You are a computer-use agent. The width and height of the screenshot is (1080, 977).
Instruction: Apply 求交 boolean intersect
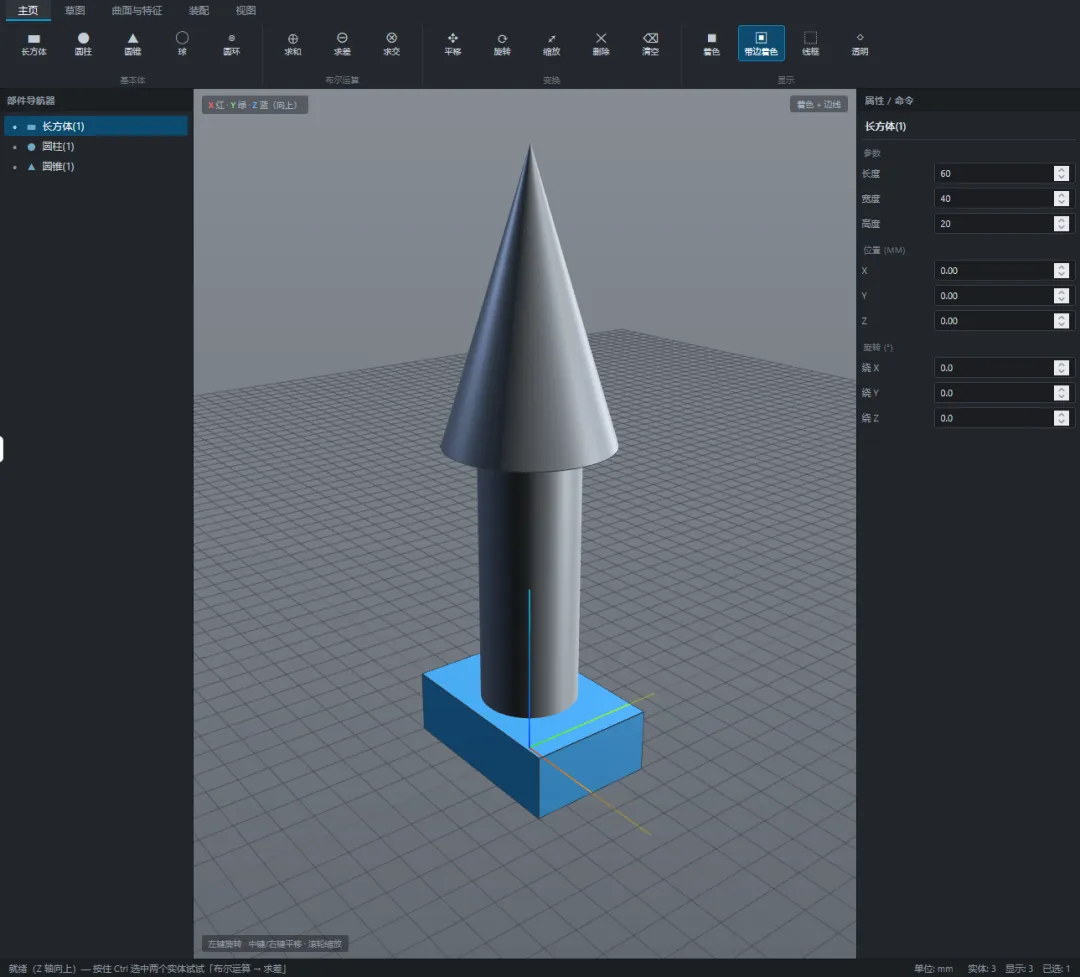[x=391, y=43]
